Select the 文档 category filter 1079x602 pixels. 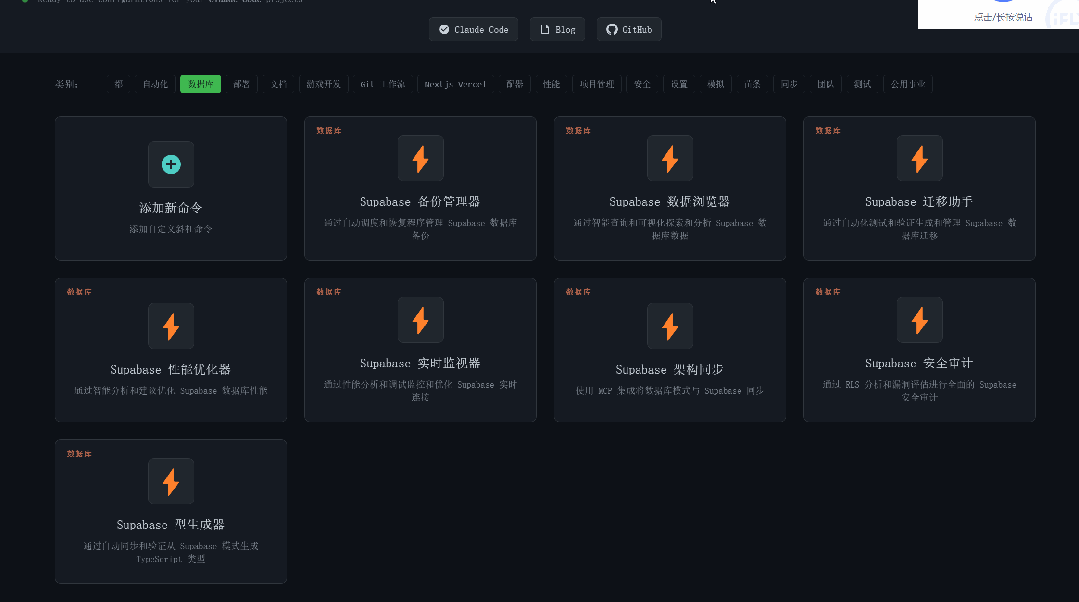click(x=279, y=84)
